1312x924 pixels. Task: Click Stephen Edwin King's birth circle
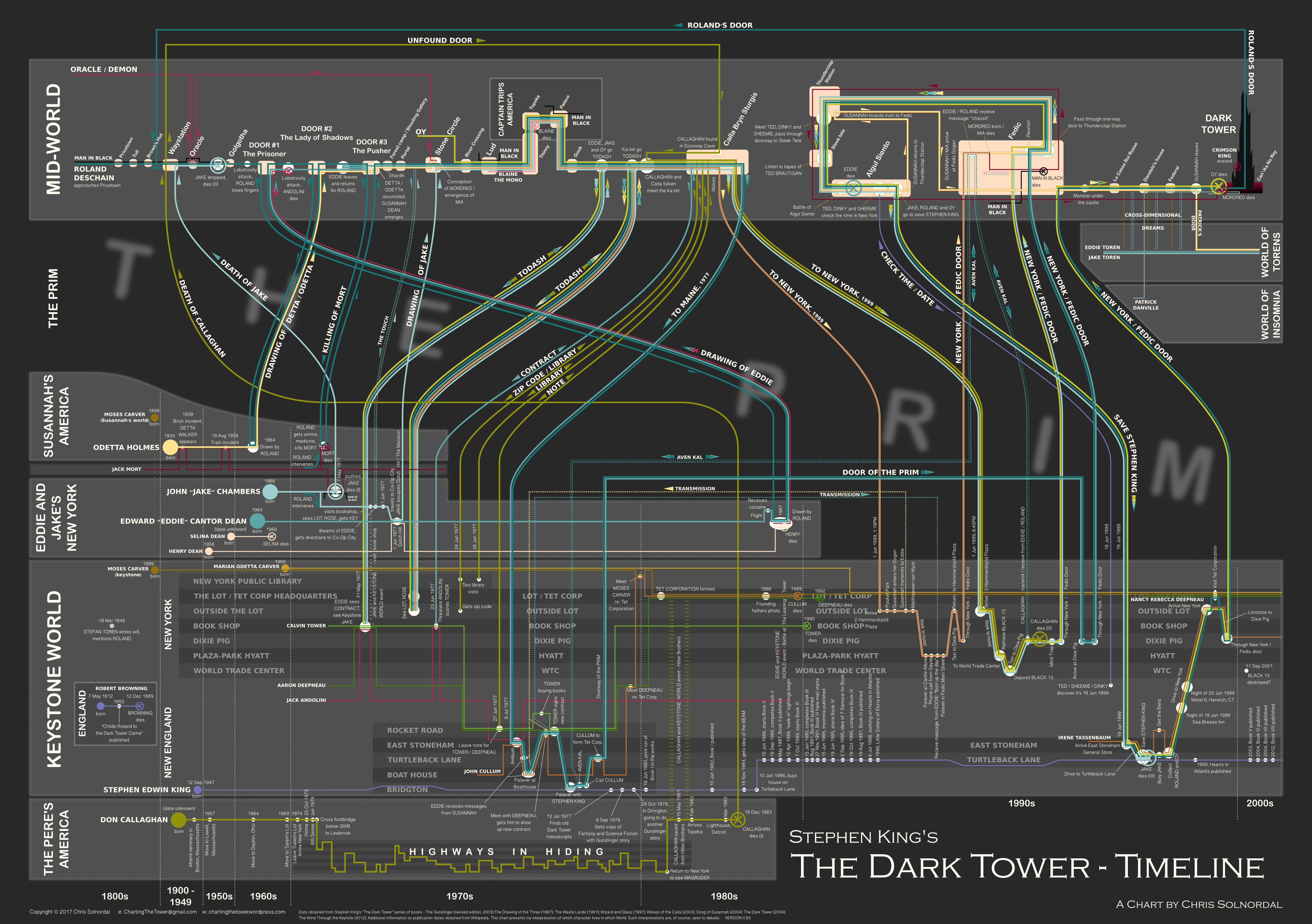pos(198,790)
